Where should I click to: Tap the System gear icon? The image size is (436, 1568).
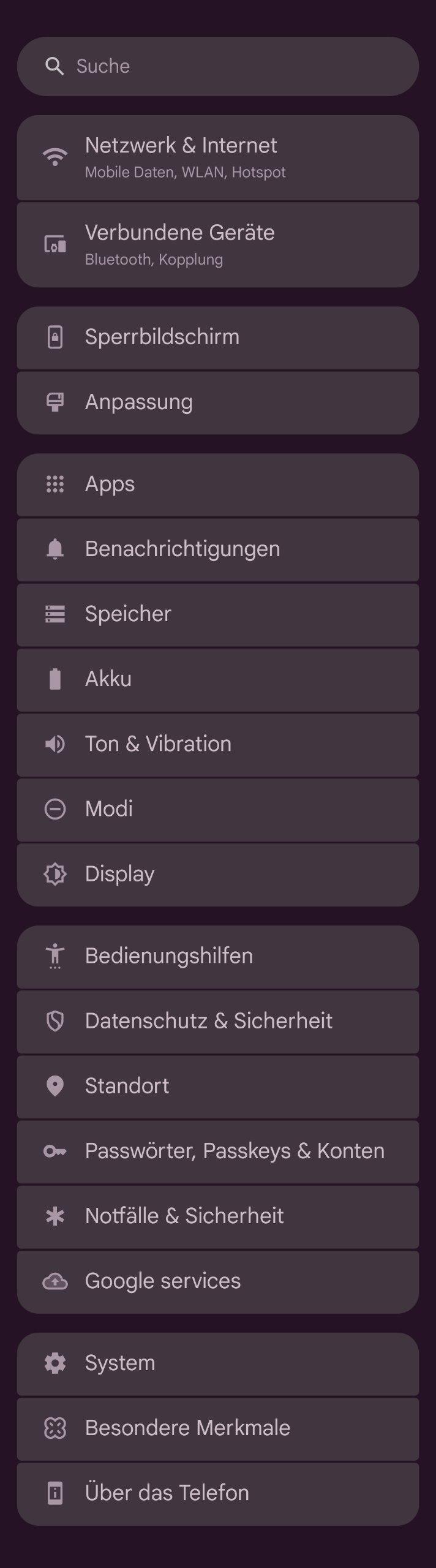55,1363
